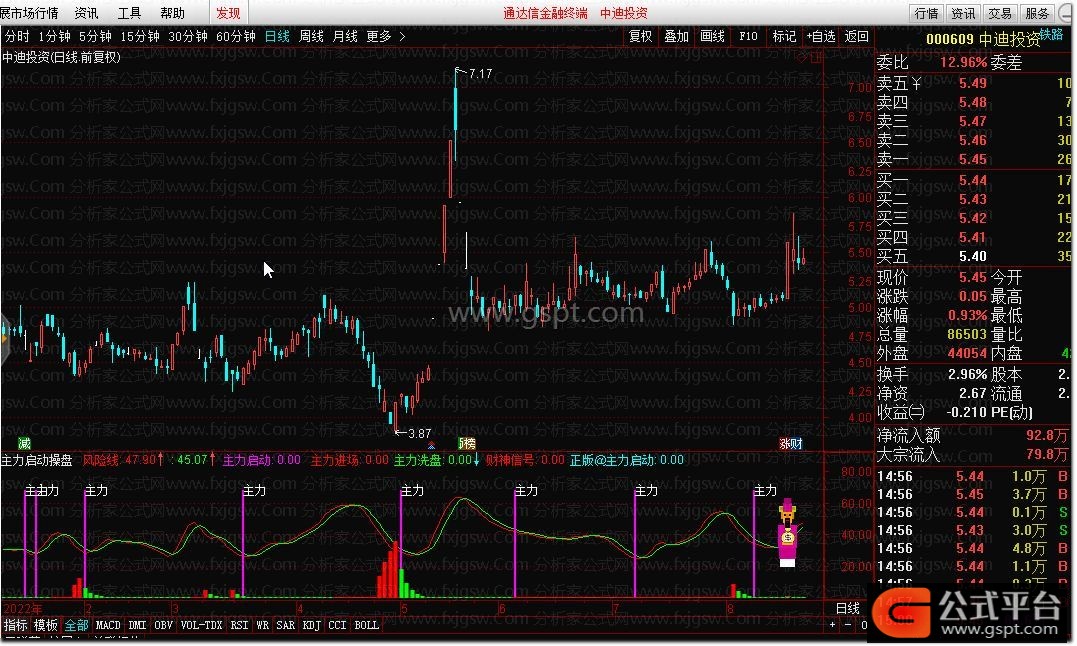1077x646 pixels.
Task: Click the 叠加 overlay button
Action: [676, 36]
